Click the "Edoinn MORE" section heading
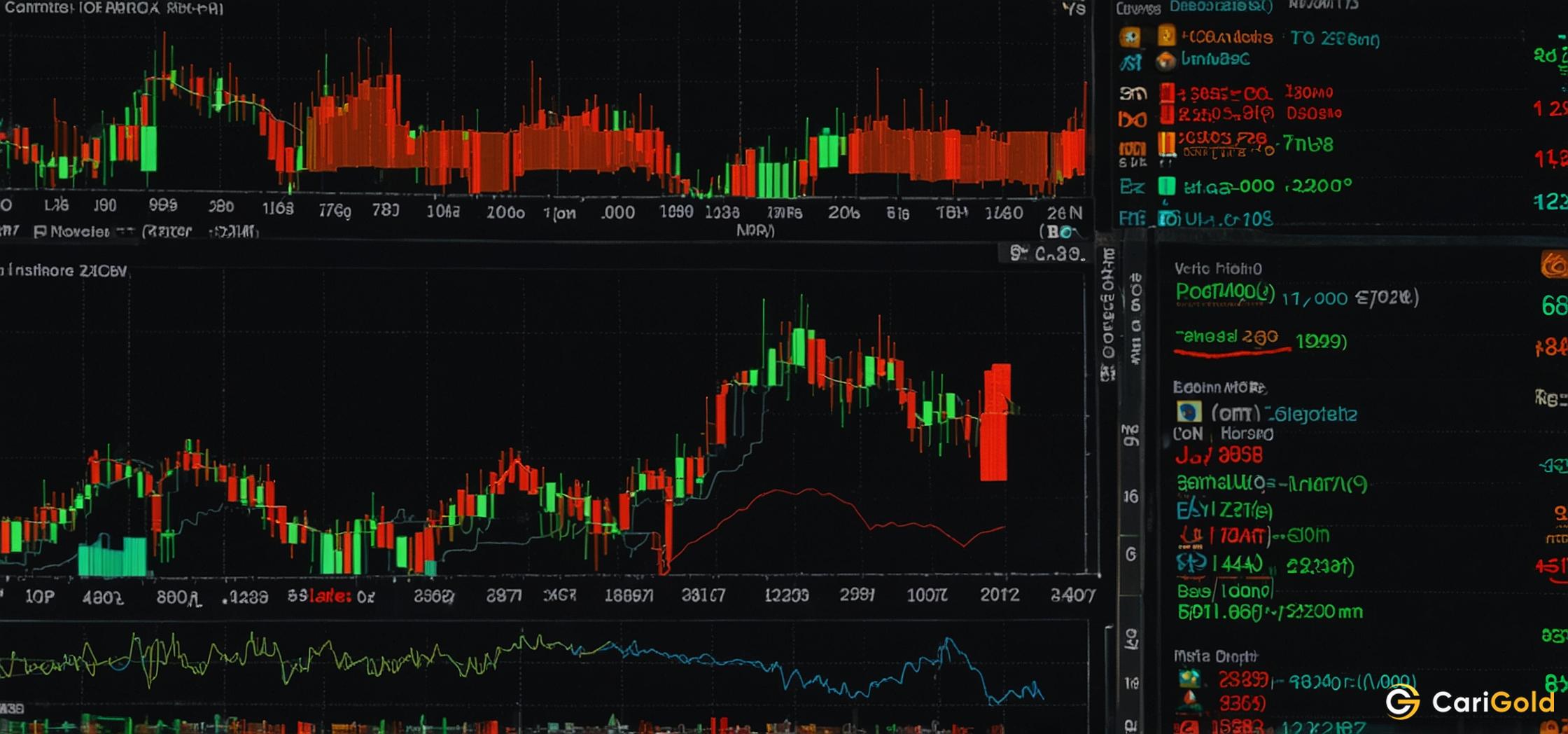The width and height of the screenshot is (1568, 734). click(1219, 387)
